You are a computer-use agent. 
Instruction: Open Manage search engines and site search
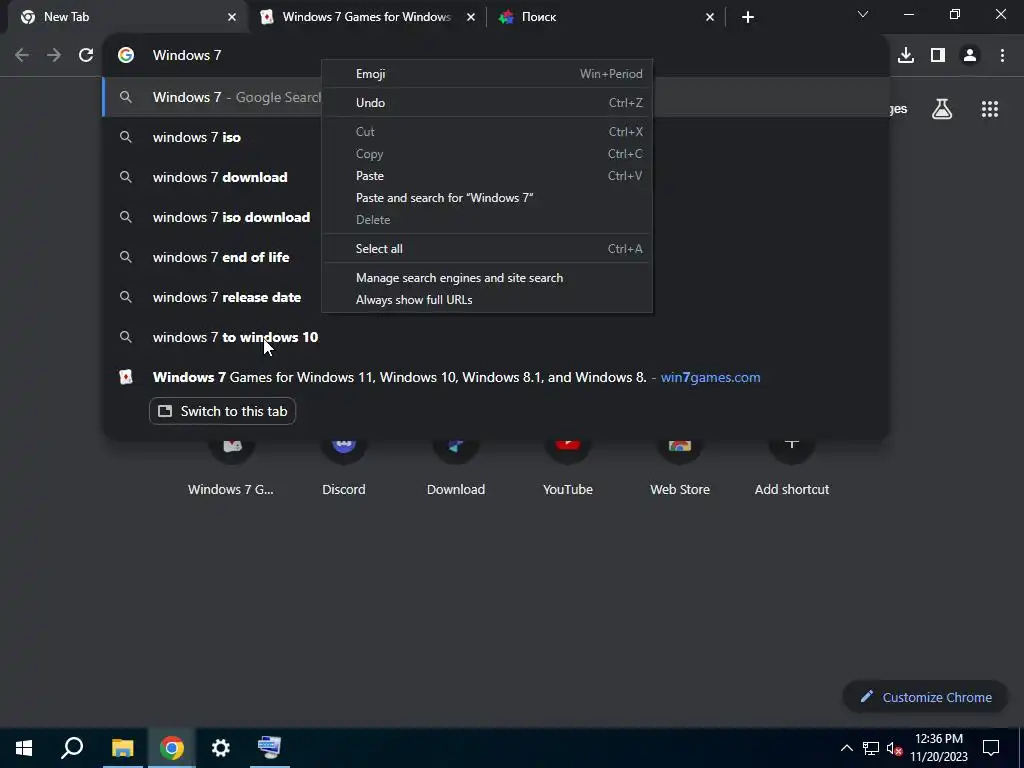click(x=487, y=278)
